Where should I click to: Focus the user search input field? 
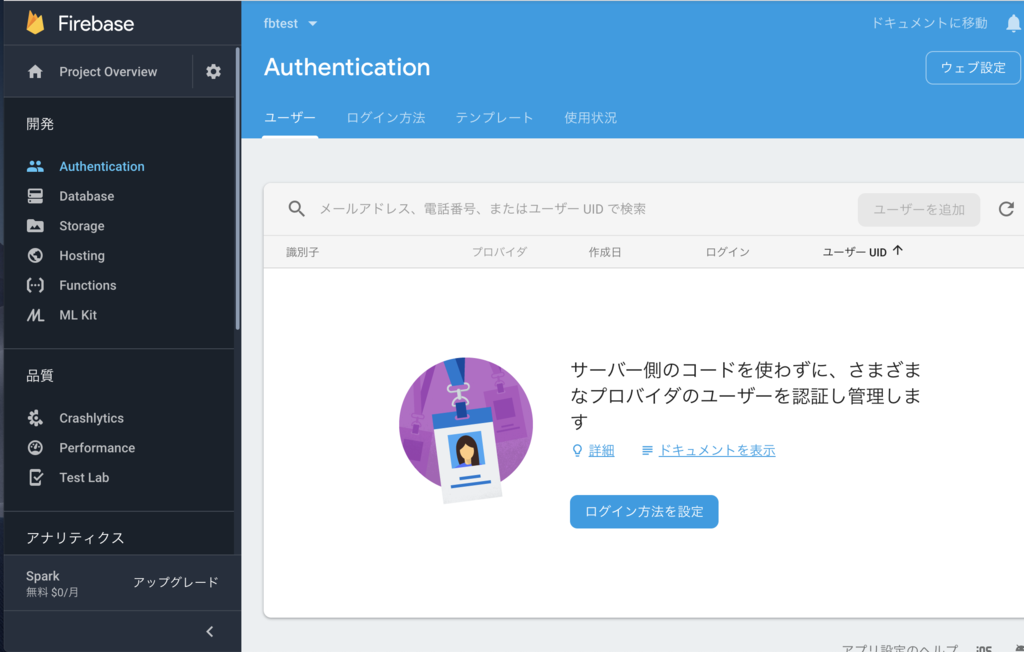click(482, 209)
